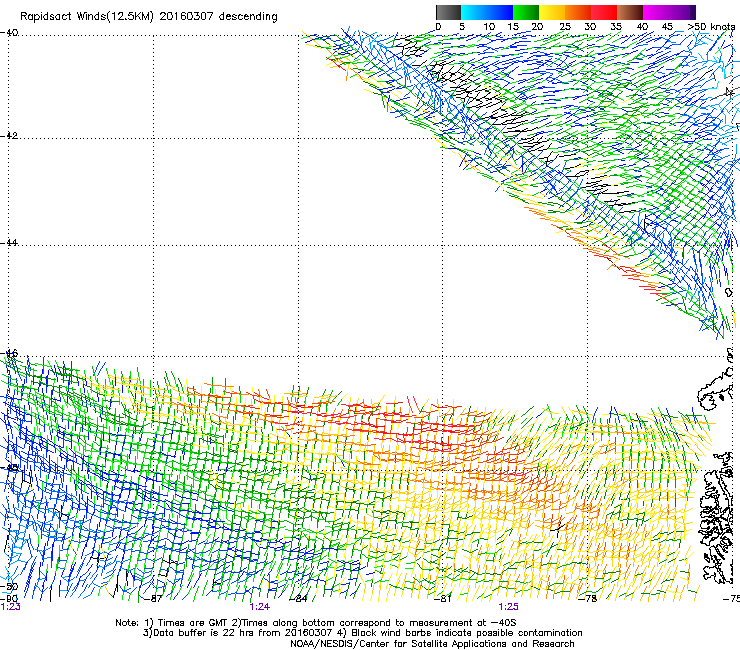Click the '1:24' pass time label
This screenshot has width=740, height=650.
coord(260,607)
